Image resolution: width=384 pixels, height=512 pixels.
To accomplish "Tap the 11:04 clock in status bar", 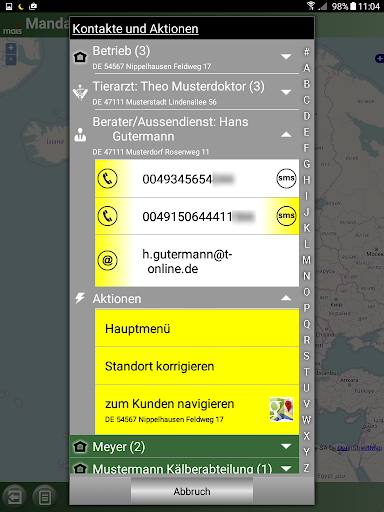I will click(369, 6).
